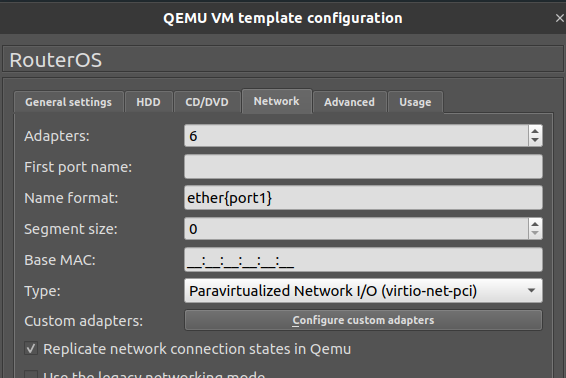
Task: Open the adapter Type dropdown
Action: pyautogui.click(x=363, y=291)
